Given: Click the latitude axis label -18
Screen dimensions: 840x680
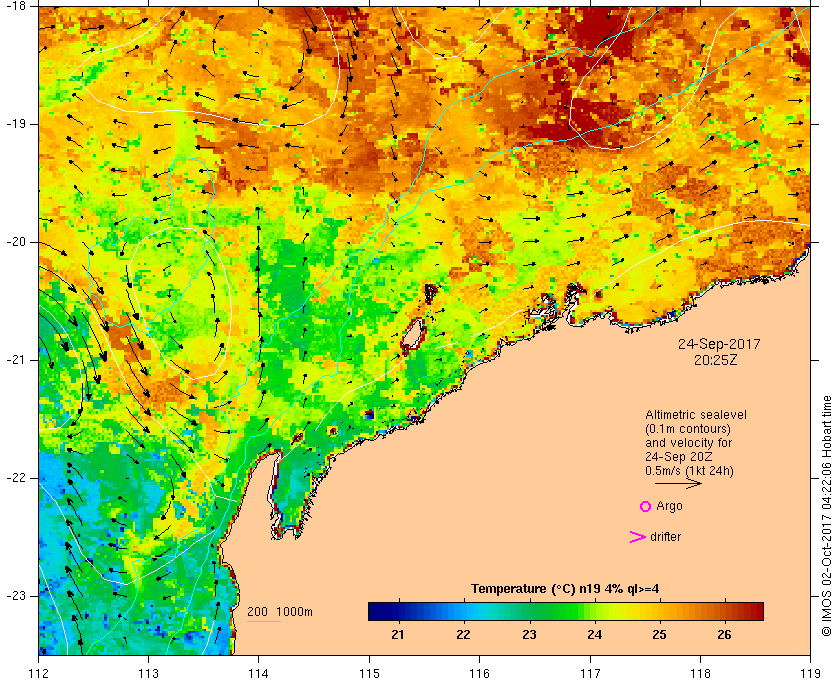Looking at the screenshot, I should tap(14, 6).
